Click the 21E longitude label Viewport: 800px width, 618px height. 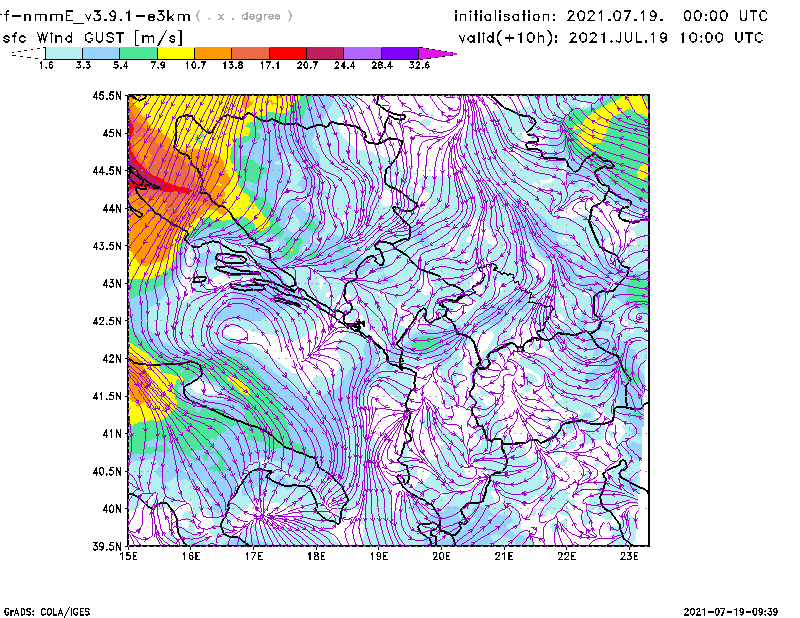pyautogui.click(x=504, y=556)
